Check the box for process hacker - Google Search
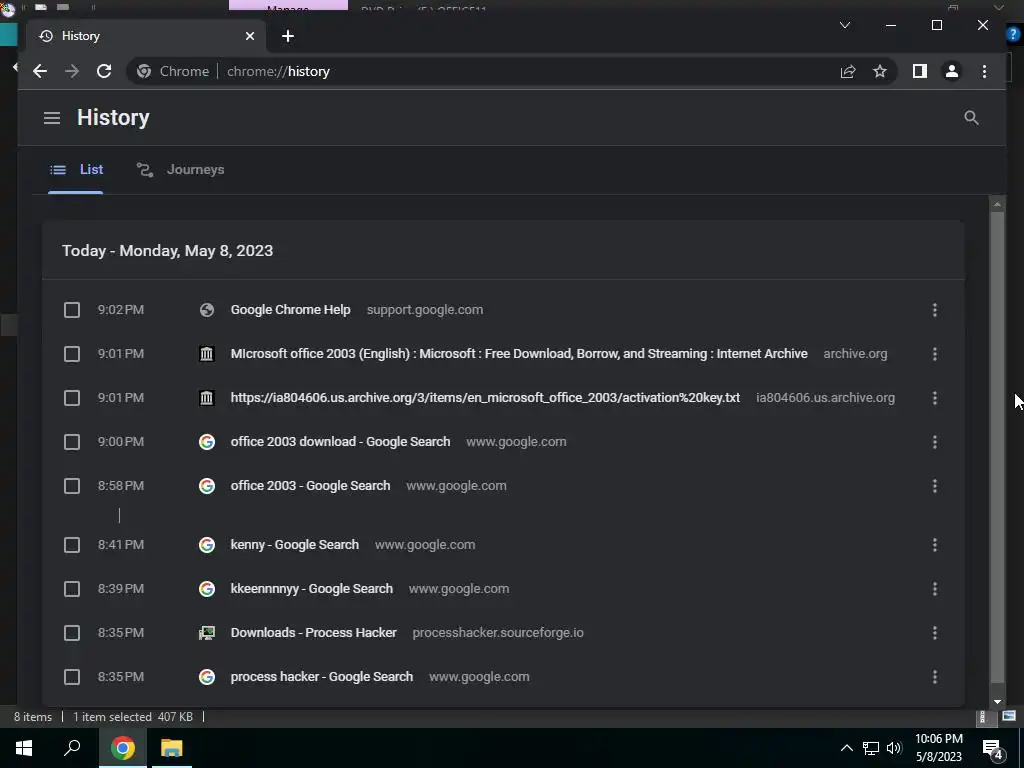This screenshot has height=768, width=1024. (x=72, y=677)
